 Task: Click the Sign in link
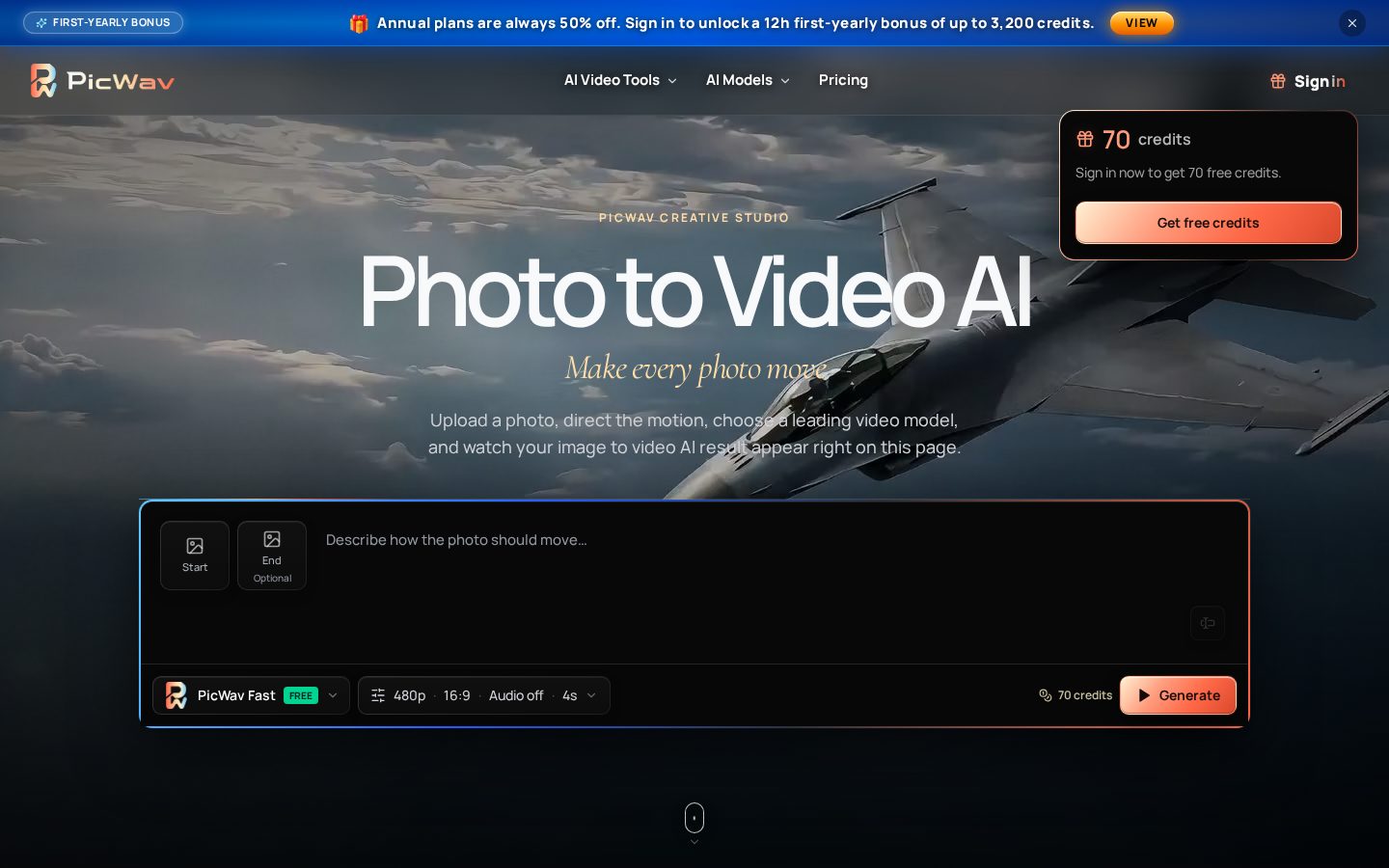(x=1320, y=81)
